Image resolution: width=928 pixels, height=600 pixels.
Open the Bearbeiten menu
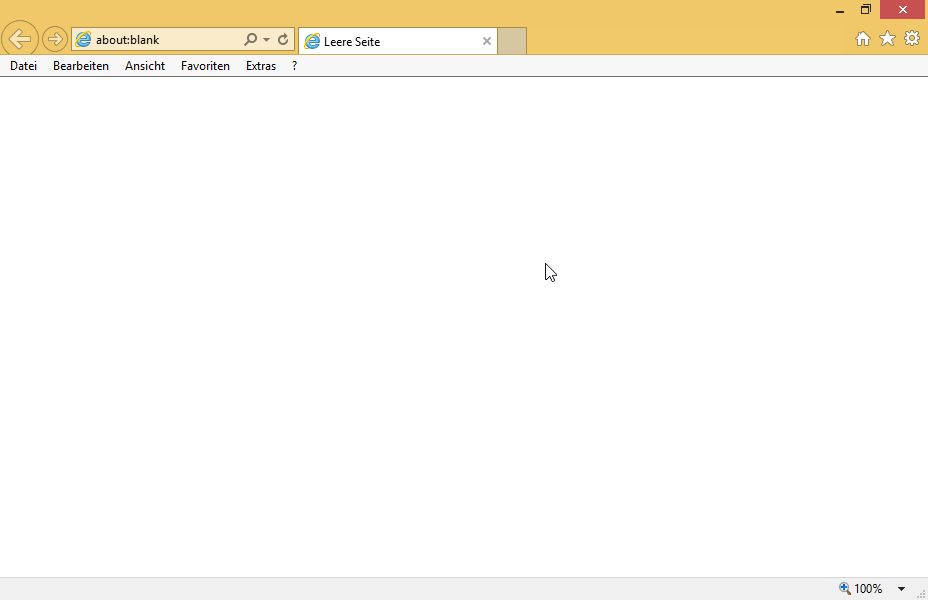[x=81, y=66]
